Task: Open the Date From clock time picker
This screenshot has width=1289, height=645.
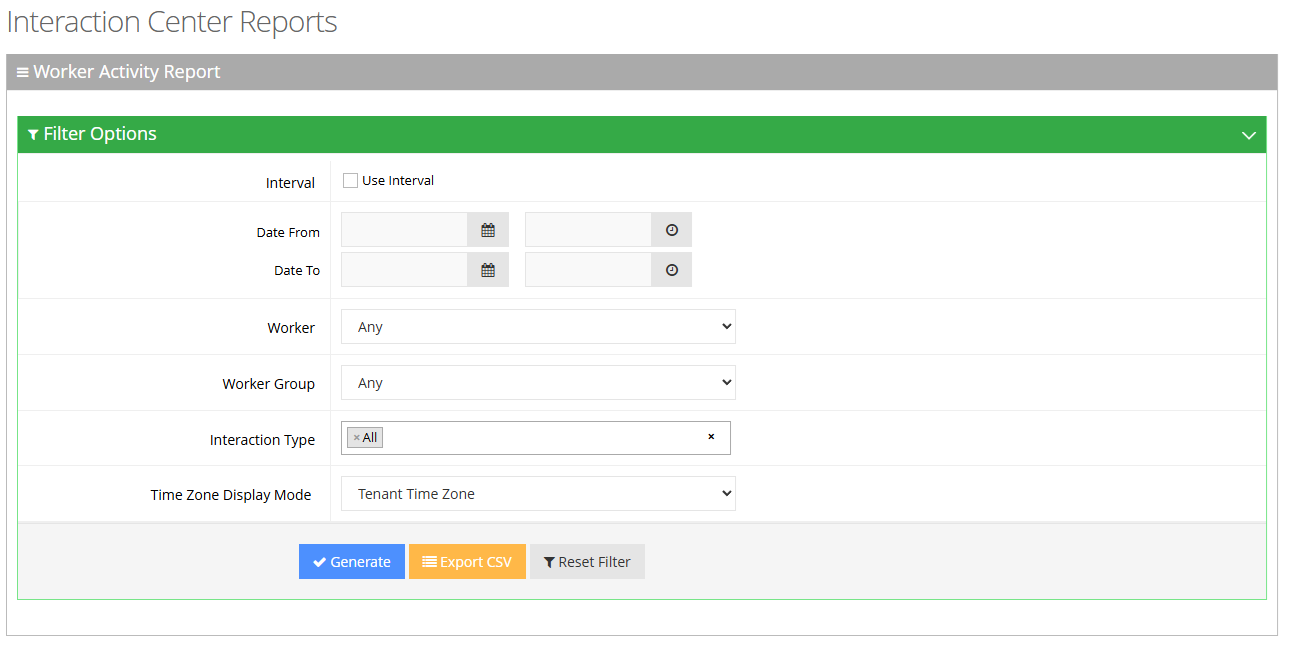Action: pyautogui.click(x=671, y=230)
